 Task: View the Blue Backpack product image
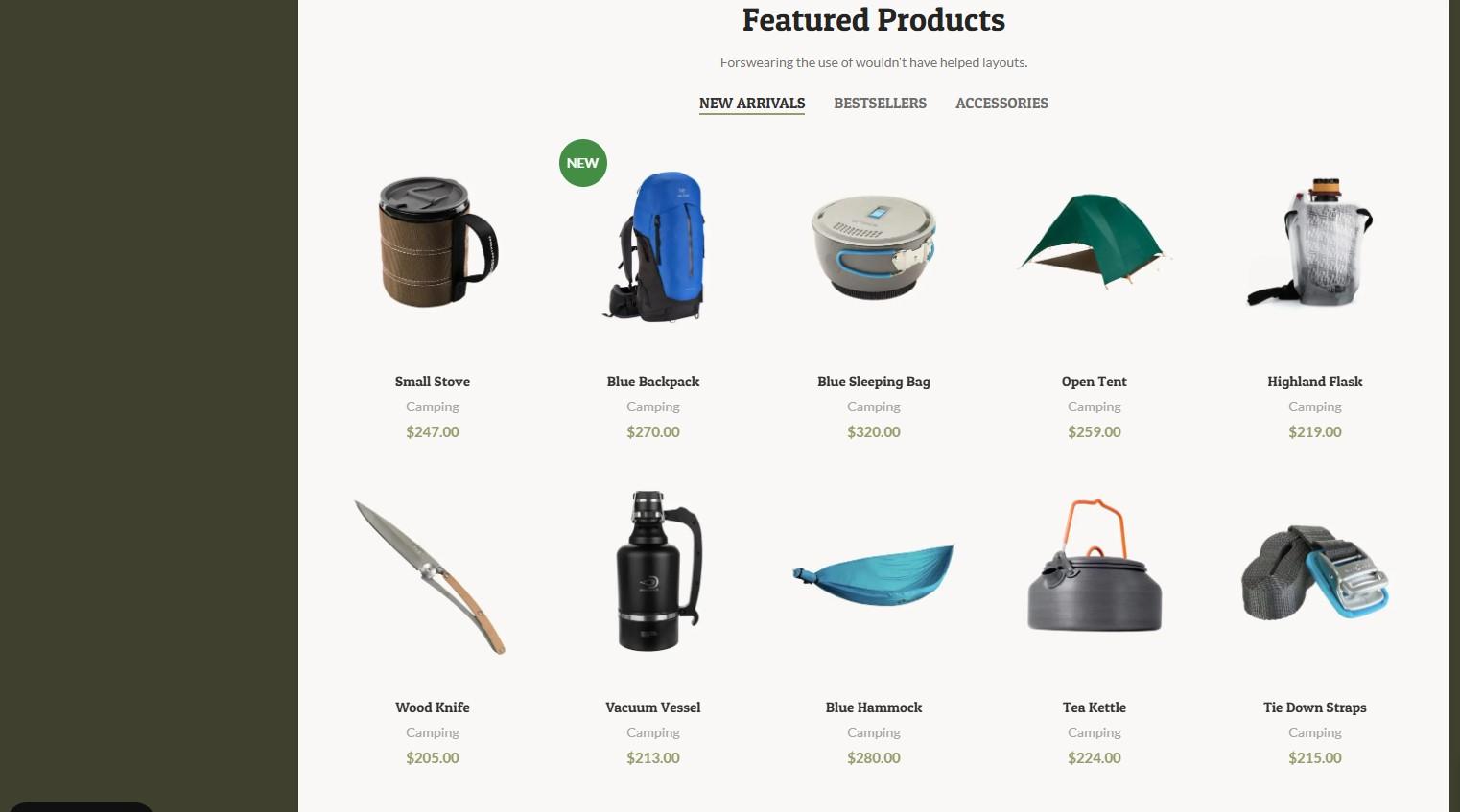point(653,245)
